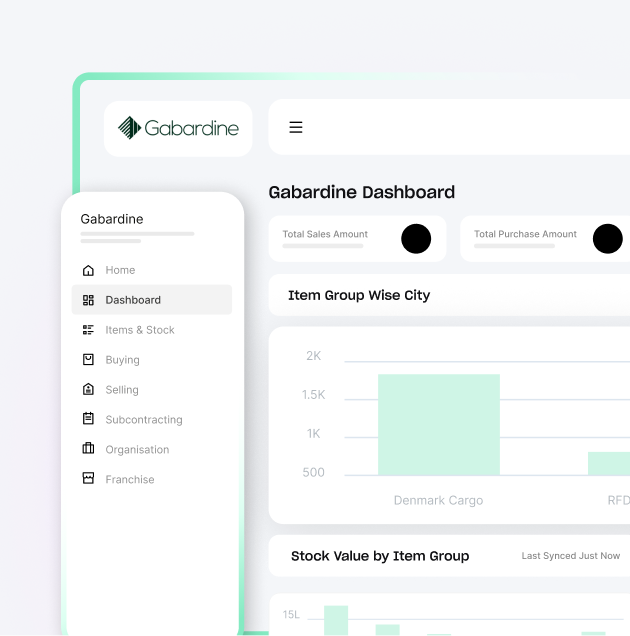Open the Items & Stock menu item
Viewport: 630px width, 636px height.
(x=152, y=330)
